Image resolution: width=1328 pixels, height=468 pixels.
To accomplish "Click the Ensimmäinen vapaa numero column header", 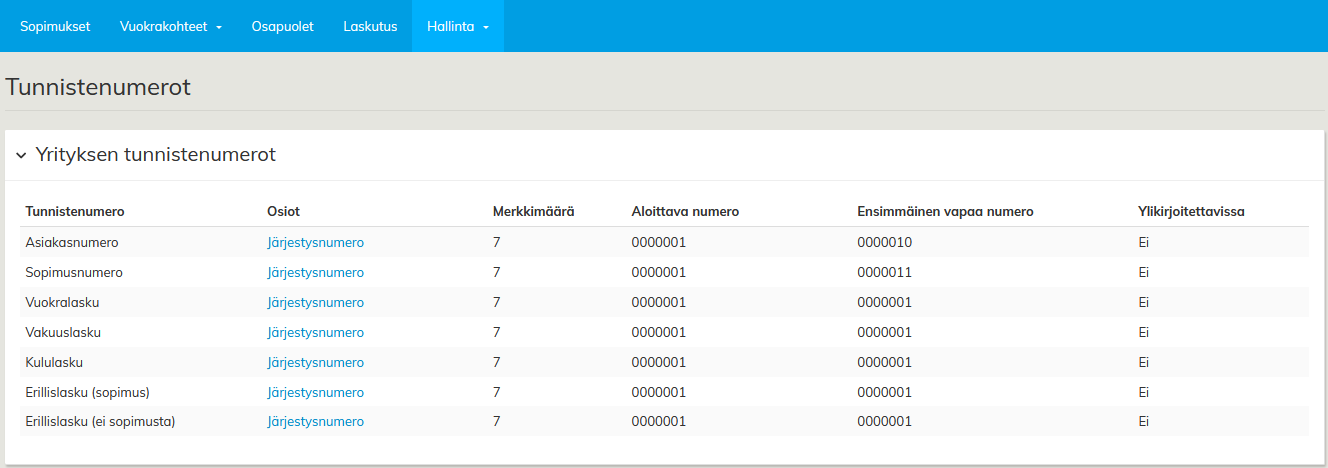I will 945,211.
